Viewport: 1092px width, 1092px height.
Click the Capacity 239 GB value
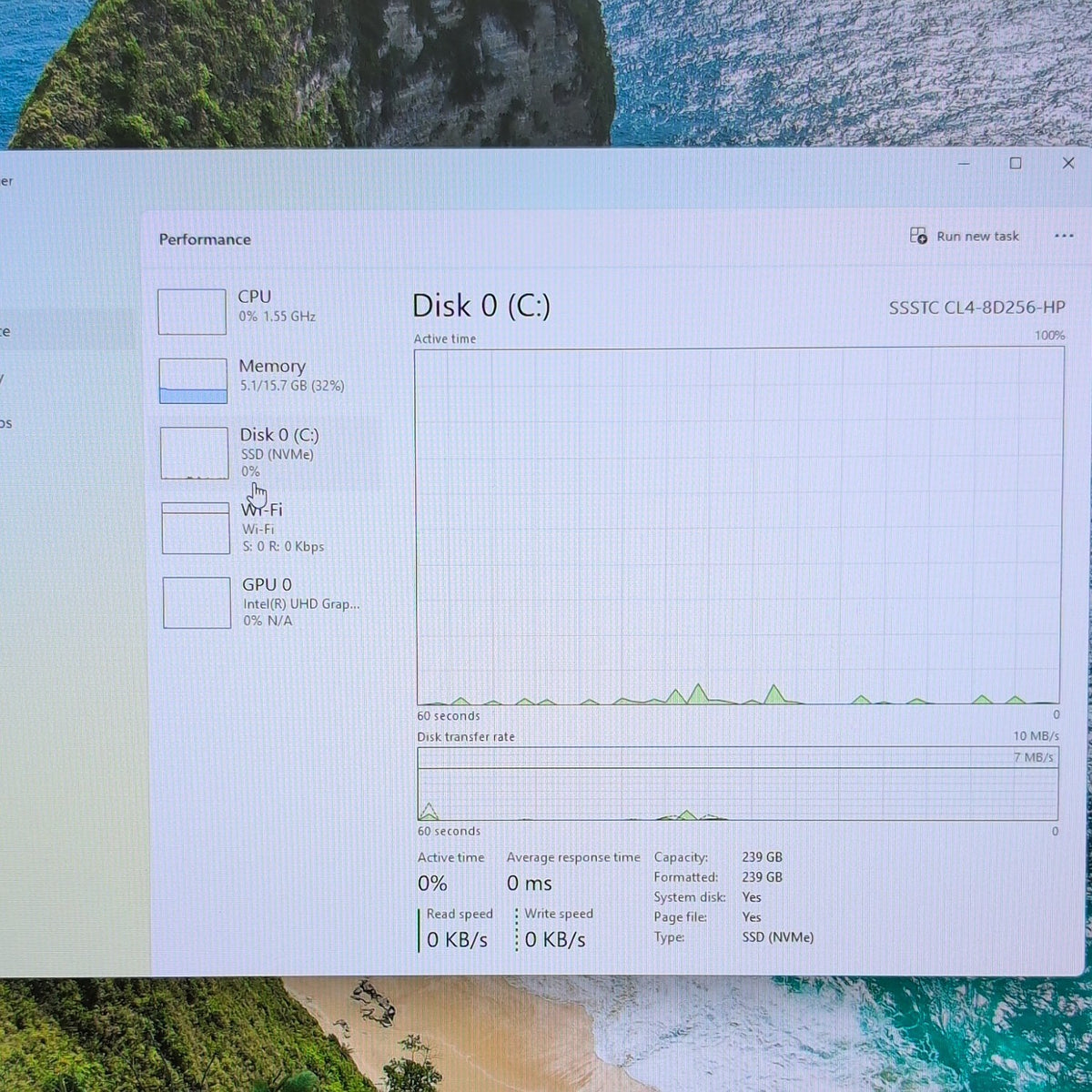tap(762, 857)
